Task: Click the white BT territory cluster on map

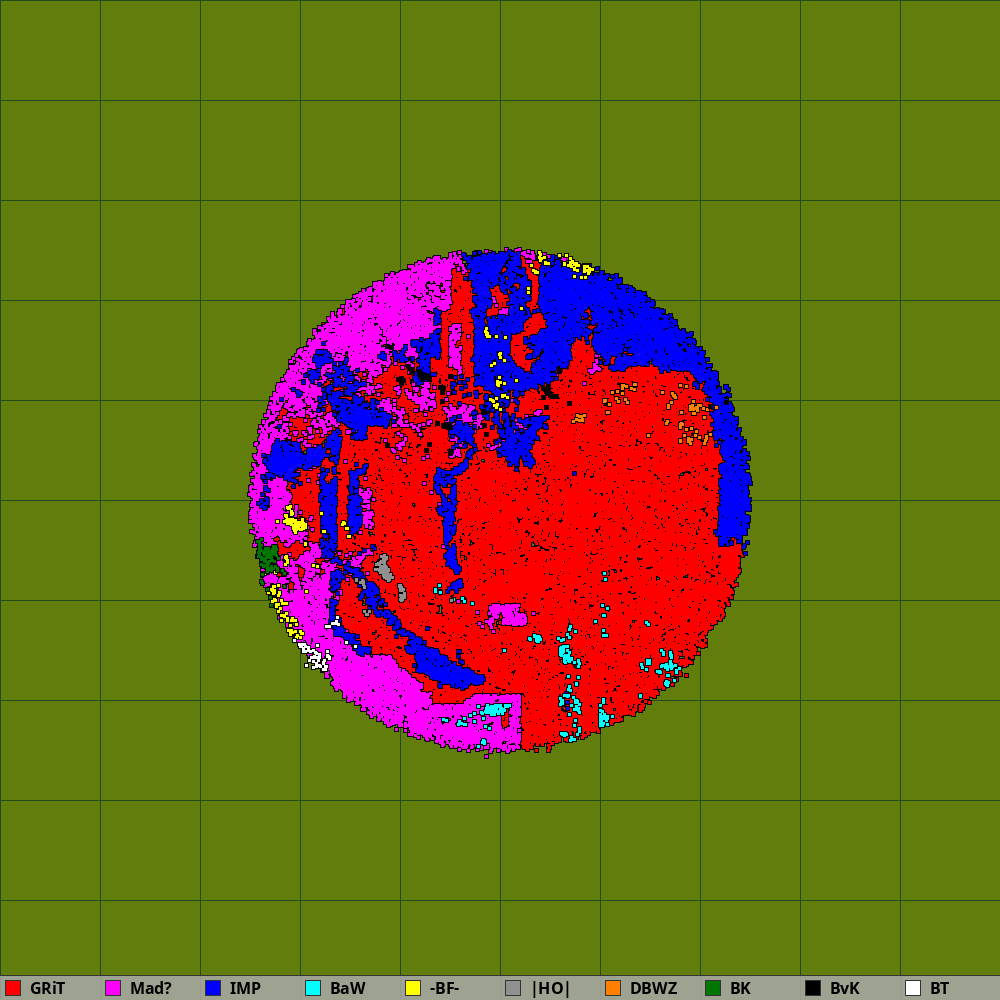Action: click(x=316, y=658)
